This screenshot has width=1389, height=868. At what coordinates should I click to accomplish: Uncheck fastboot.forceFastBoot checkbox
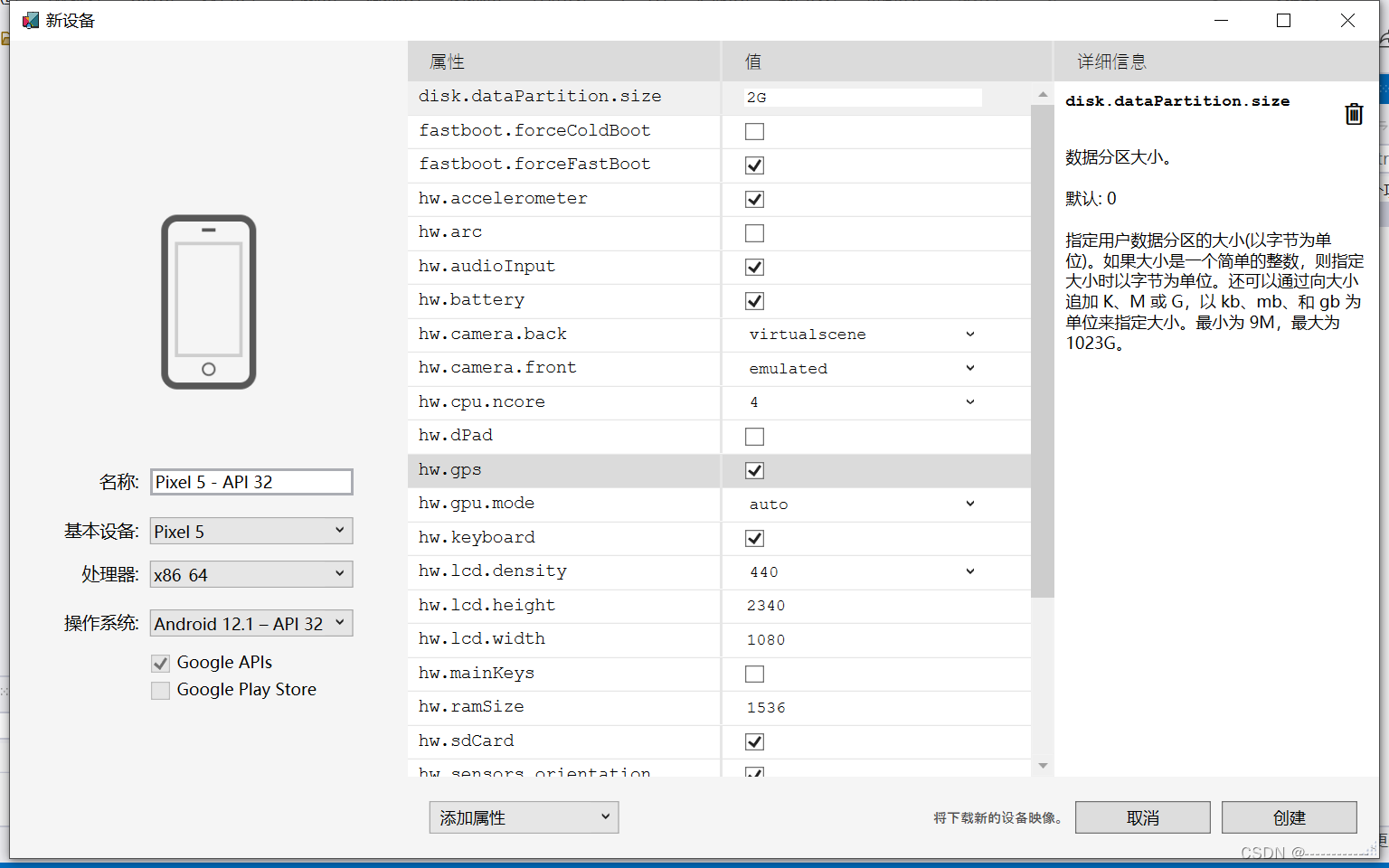[x=754, y=165]
